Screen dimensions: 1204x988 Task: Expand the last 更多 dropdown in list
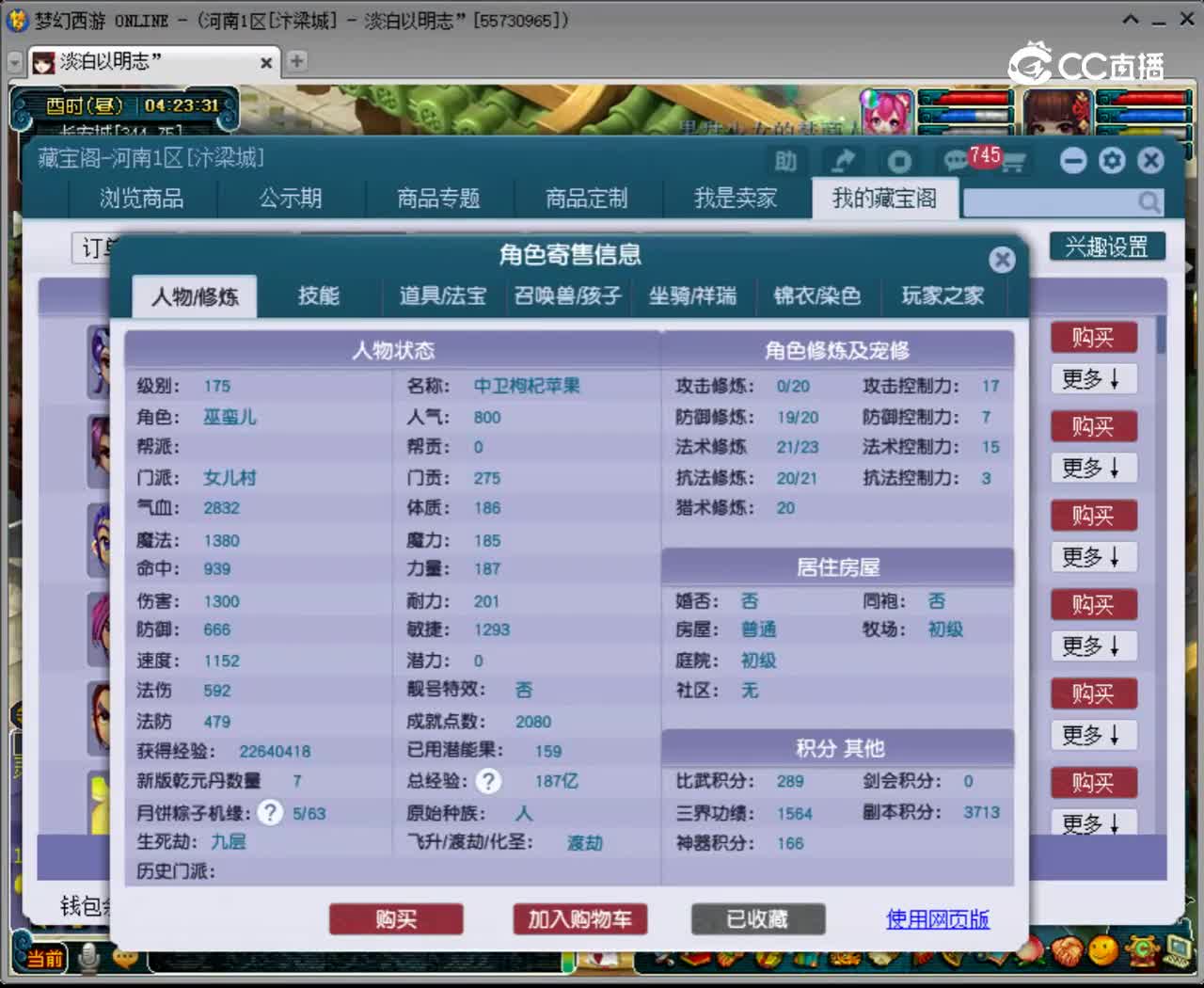pyautogui.click(x=1093, y=822)
